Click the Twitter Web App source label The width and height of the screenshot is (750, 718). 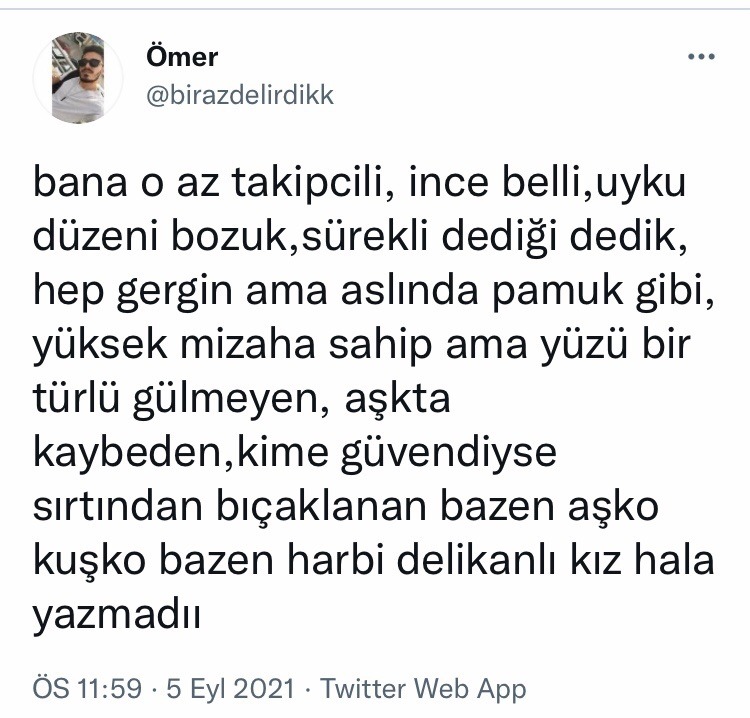point(422,689)
